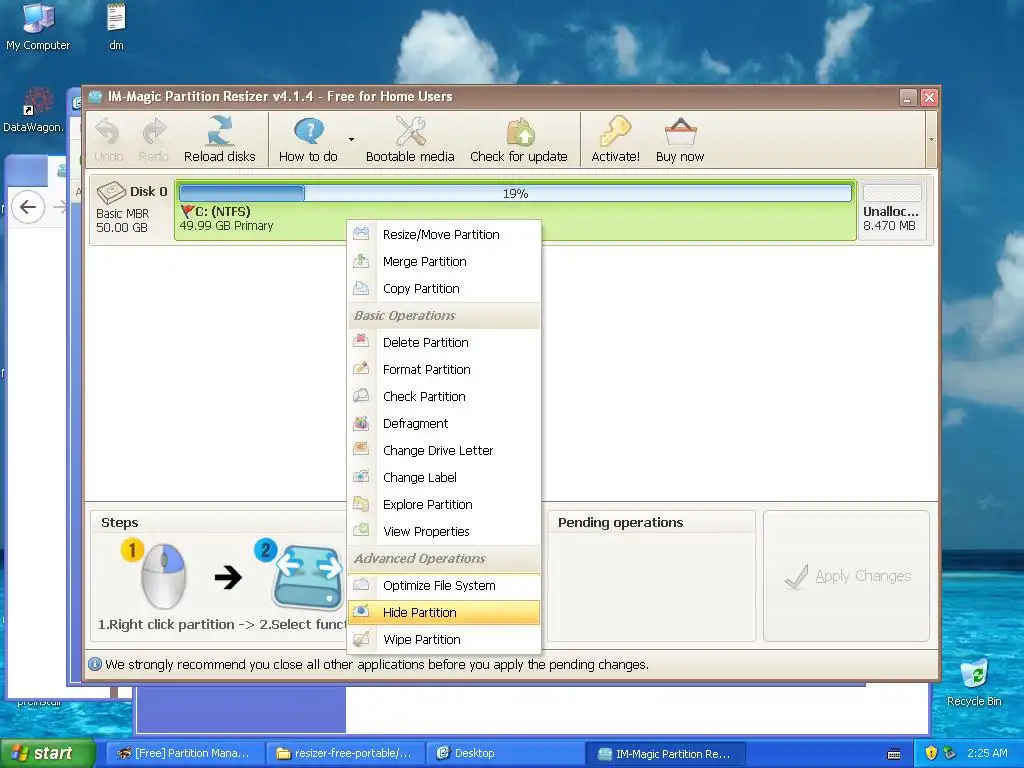Switch to Desktop taskbar button
Viewport: 1024px width, 768px height.
[504, 753]
